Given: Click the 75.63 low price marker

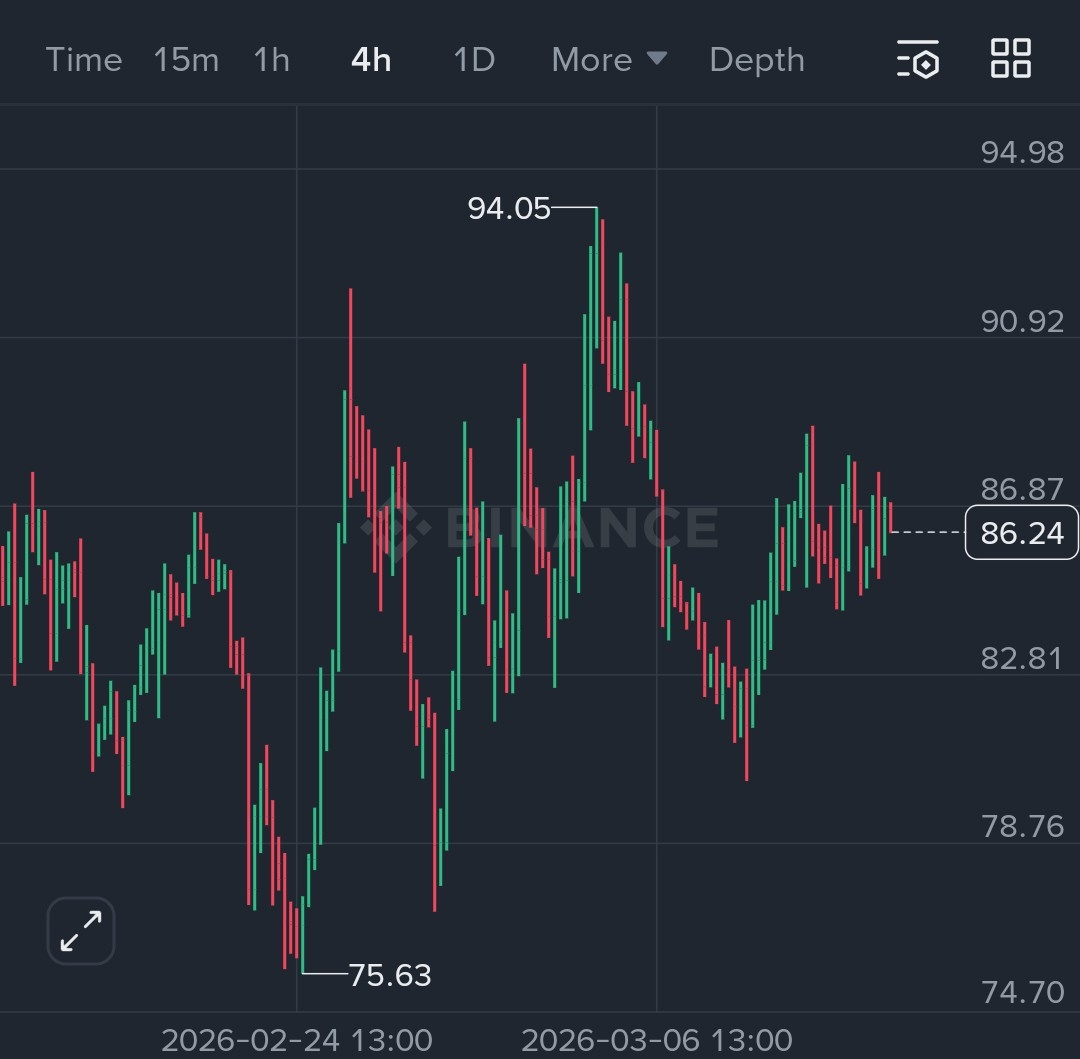Looking at the screenshot, I should click(390, 975).
